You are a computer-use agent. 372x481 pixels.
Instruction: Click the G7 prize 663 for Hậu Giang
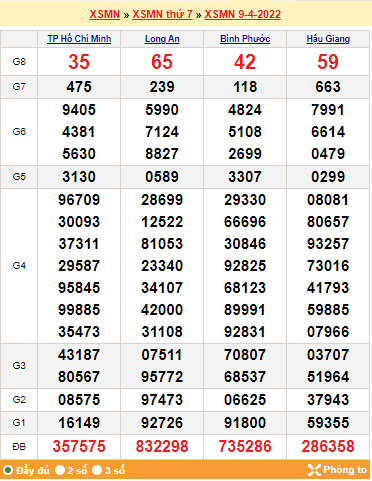click(x=328, y=87)
